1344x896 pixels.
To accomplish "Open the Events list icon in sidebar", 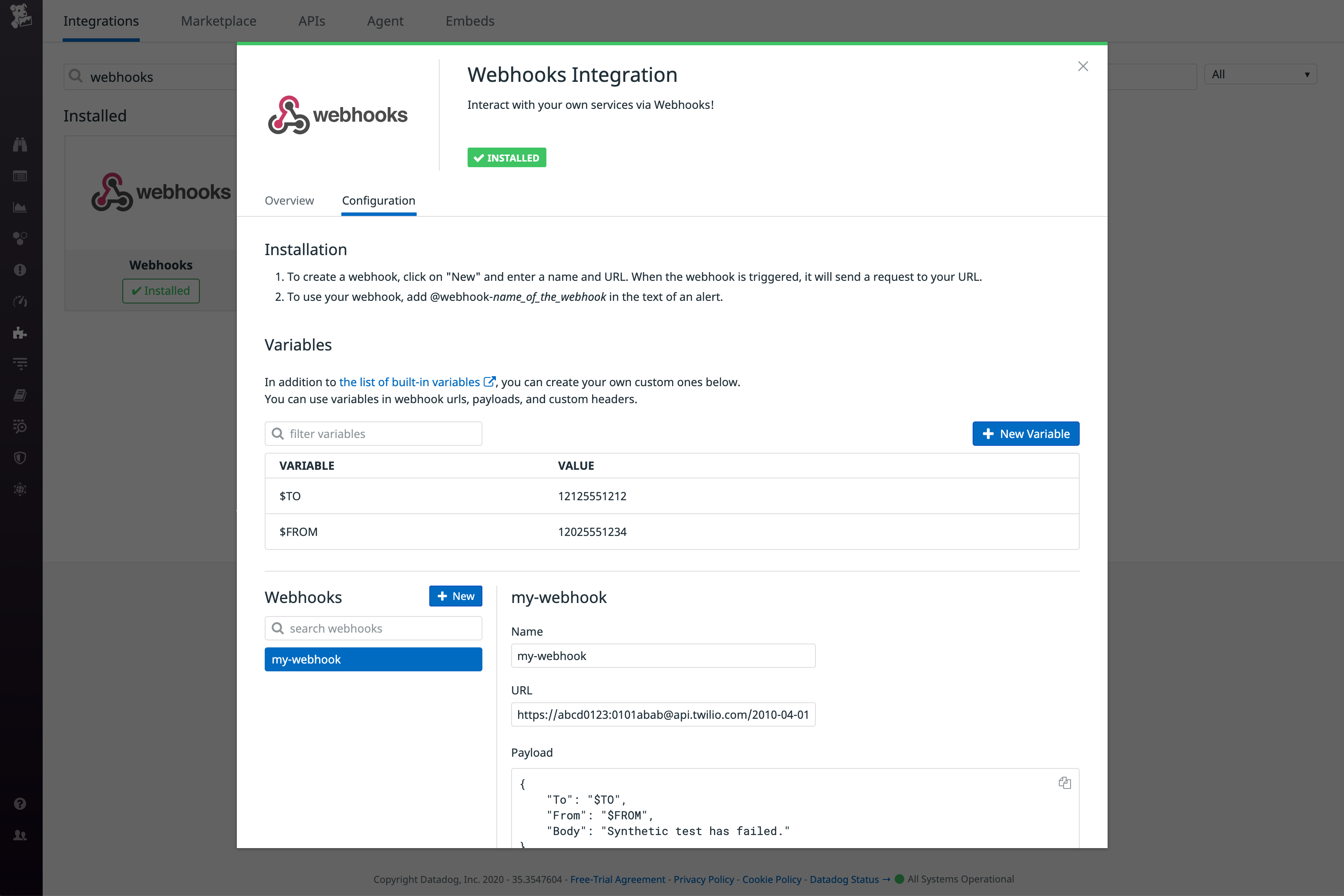I will [x=20, y=176].
